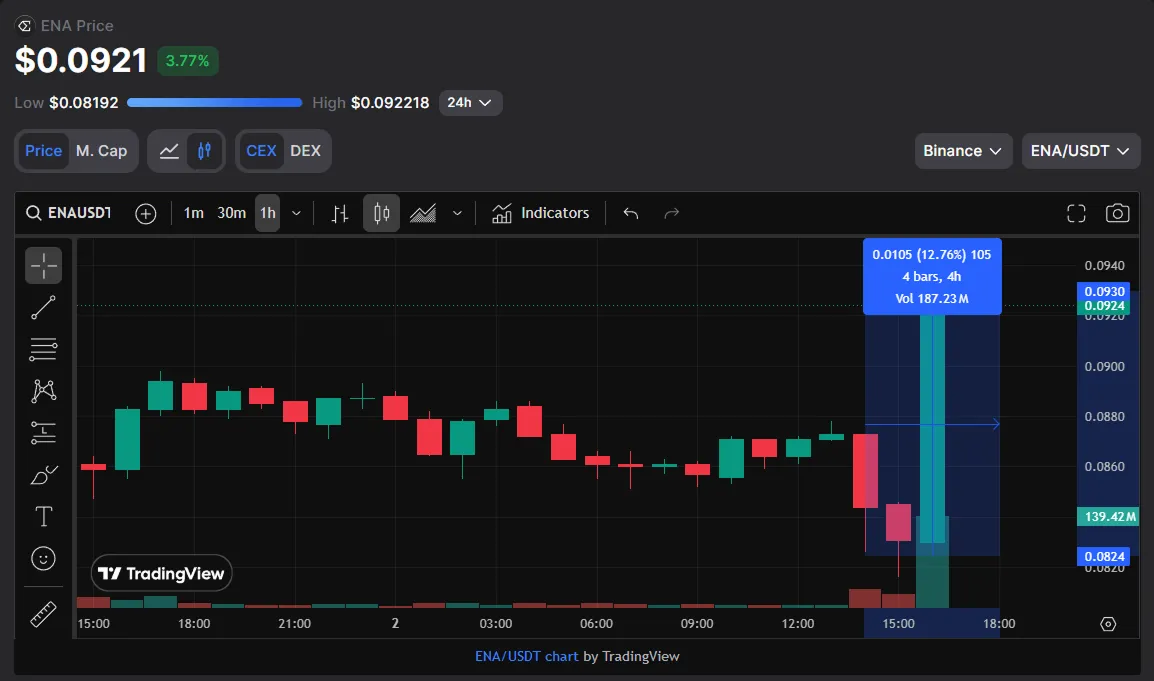Screen dimensions: 1154x681
Task: Open the Binance exchange dropdown
Action: coord(963,151)
